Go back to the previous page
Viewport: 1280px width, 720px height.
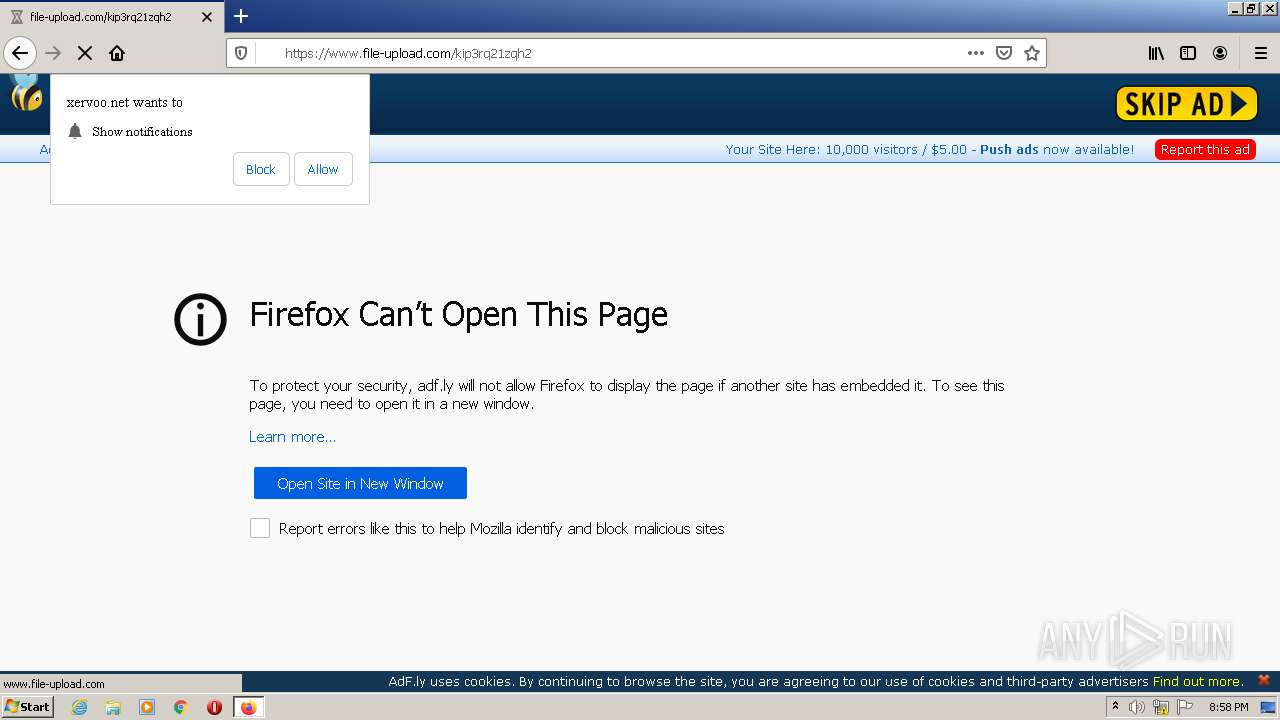[20, 53]
